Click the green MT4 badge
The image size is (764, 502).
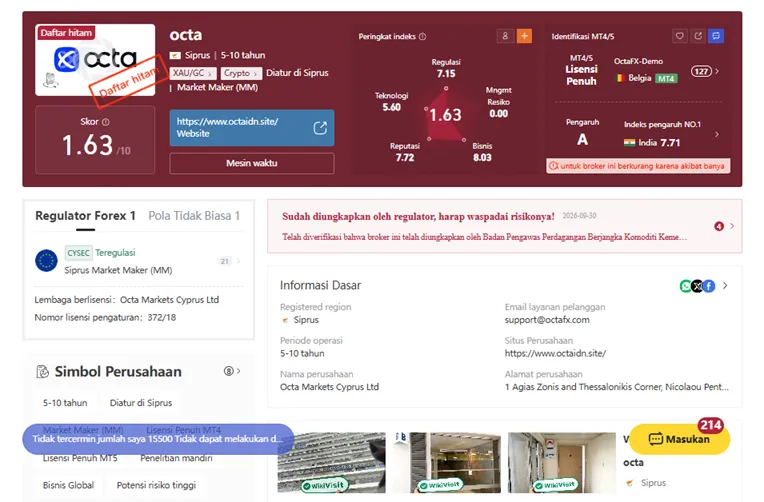(x=666, y=78)
